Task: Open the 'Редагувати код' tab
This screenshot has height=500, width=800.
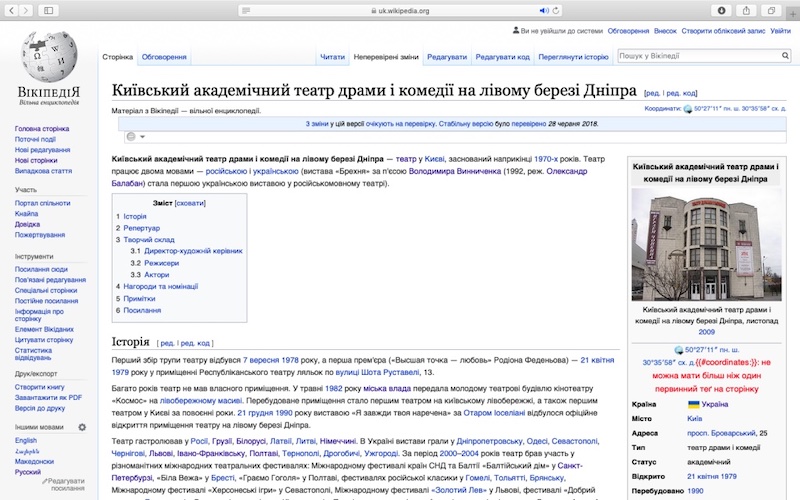Action: [x=503, y=57]
